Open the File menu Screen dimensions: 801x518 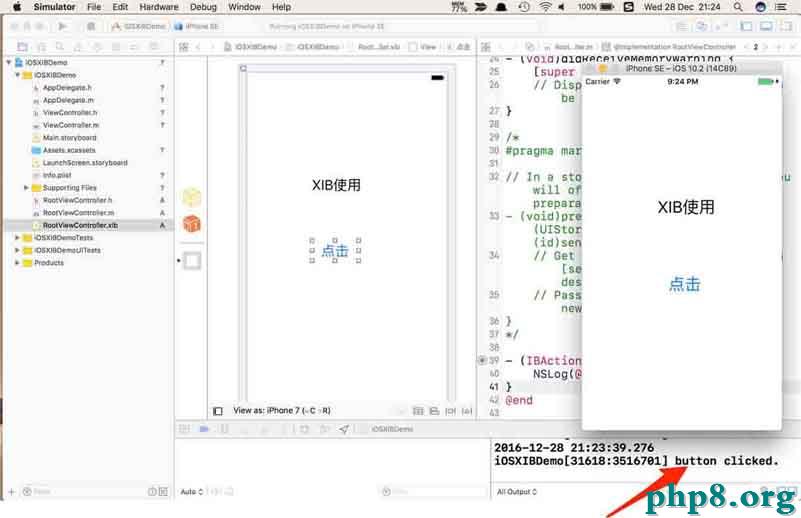pos(94,7)
